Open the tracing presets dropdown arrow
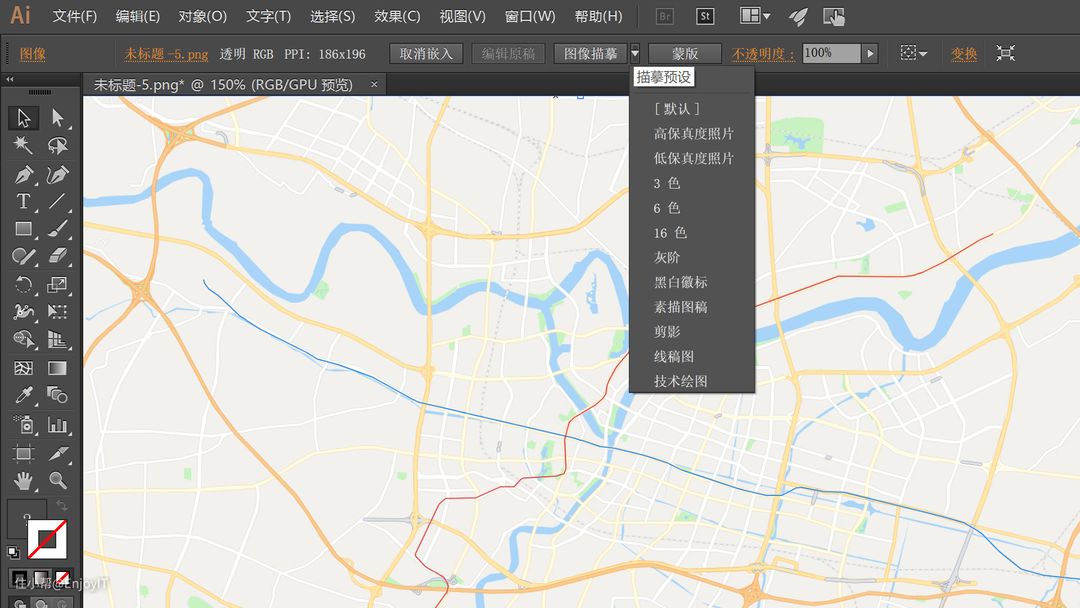The image size is (1080, 608). click(x=634, y=54)
